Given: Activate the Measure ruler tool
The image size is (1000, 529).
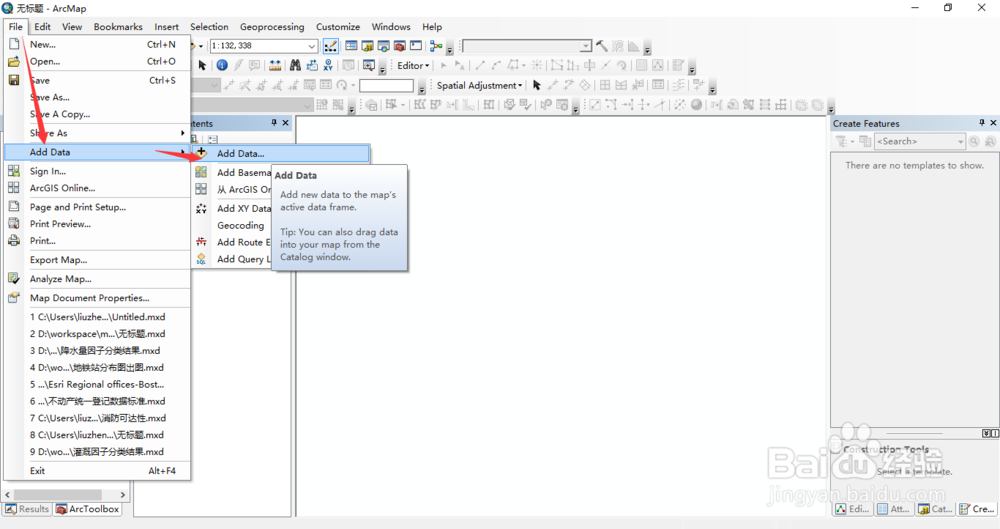Looking at the screenshot, I should 275,65.
